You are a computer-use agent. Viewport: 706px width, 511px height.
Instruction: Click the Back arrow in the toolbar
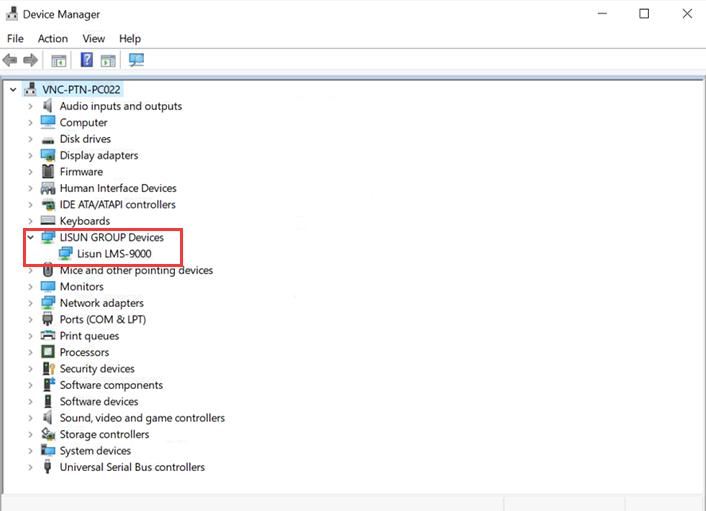coord(11,60)
